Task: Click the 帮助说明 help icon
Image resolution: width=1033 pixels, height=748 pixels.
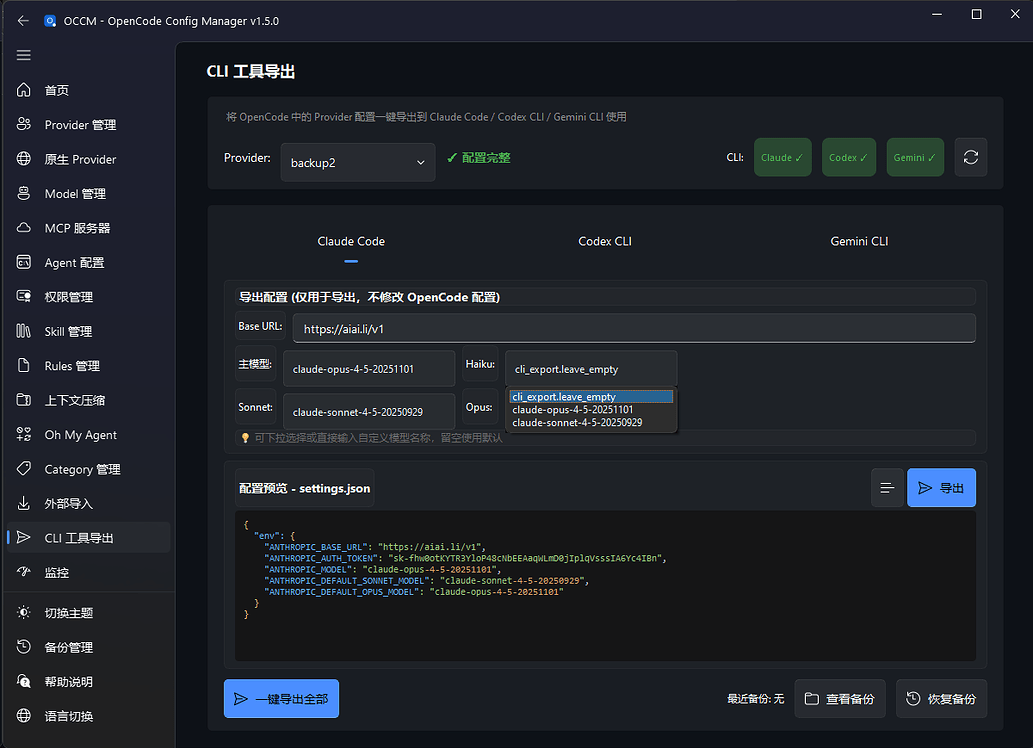Action: [24, 681]
